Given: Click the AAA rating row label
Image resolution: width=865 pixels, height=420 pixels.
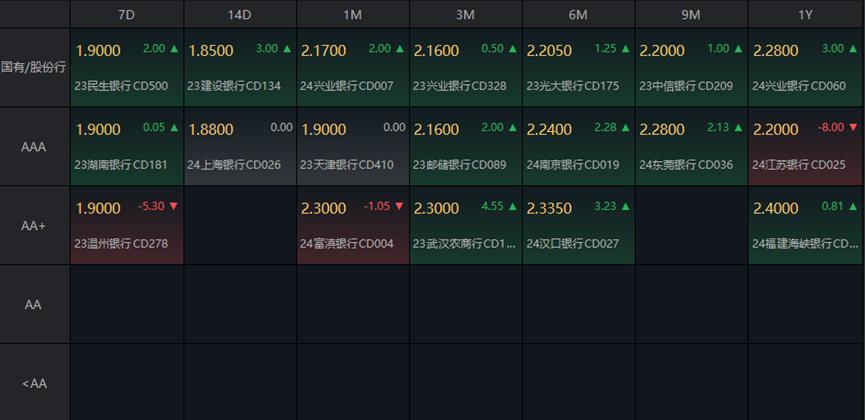Looking at the screenshot, I should pyautogui.click(x=34, y=147).
